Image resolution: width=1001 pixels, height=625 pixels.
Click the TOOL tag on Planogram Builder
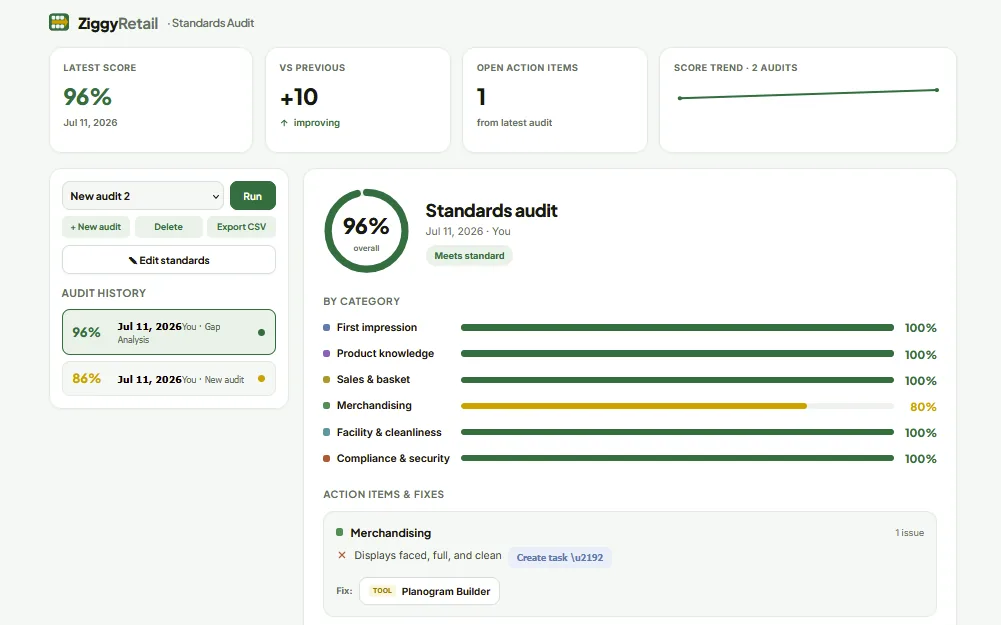[382, 591]
